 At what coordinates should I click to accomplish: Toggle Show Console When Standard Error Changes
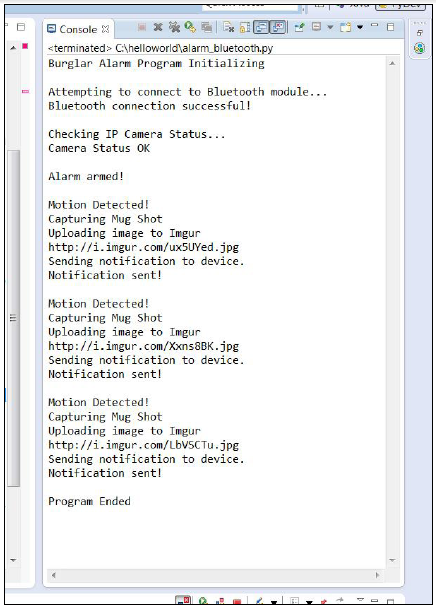(x=278, y=27)
